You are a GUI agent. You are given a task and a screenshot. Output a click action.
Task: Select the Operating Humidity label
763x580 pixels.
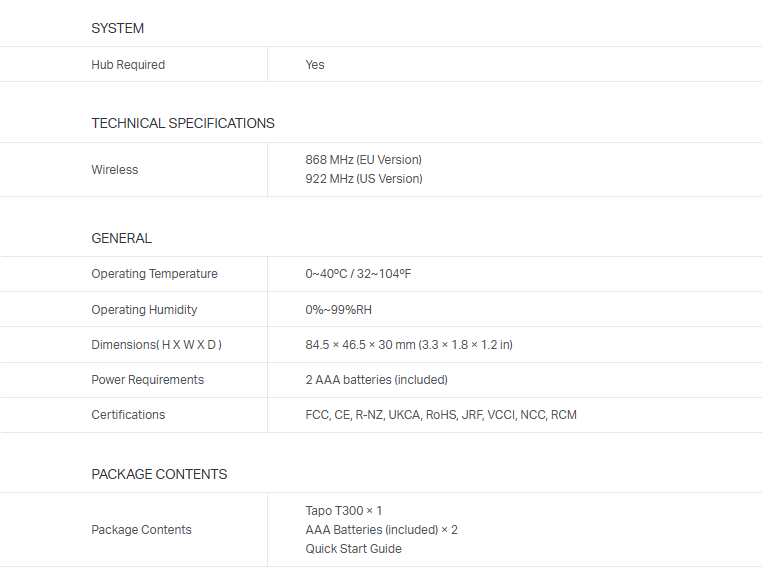click(144, 310)
